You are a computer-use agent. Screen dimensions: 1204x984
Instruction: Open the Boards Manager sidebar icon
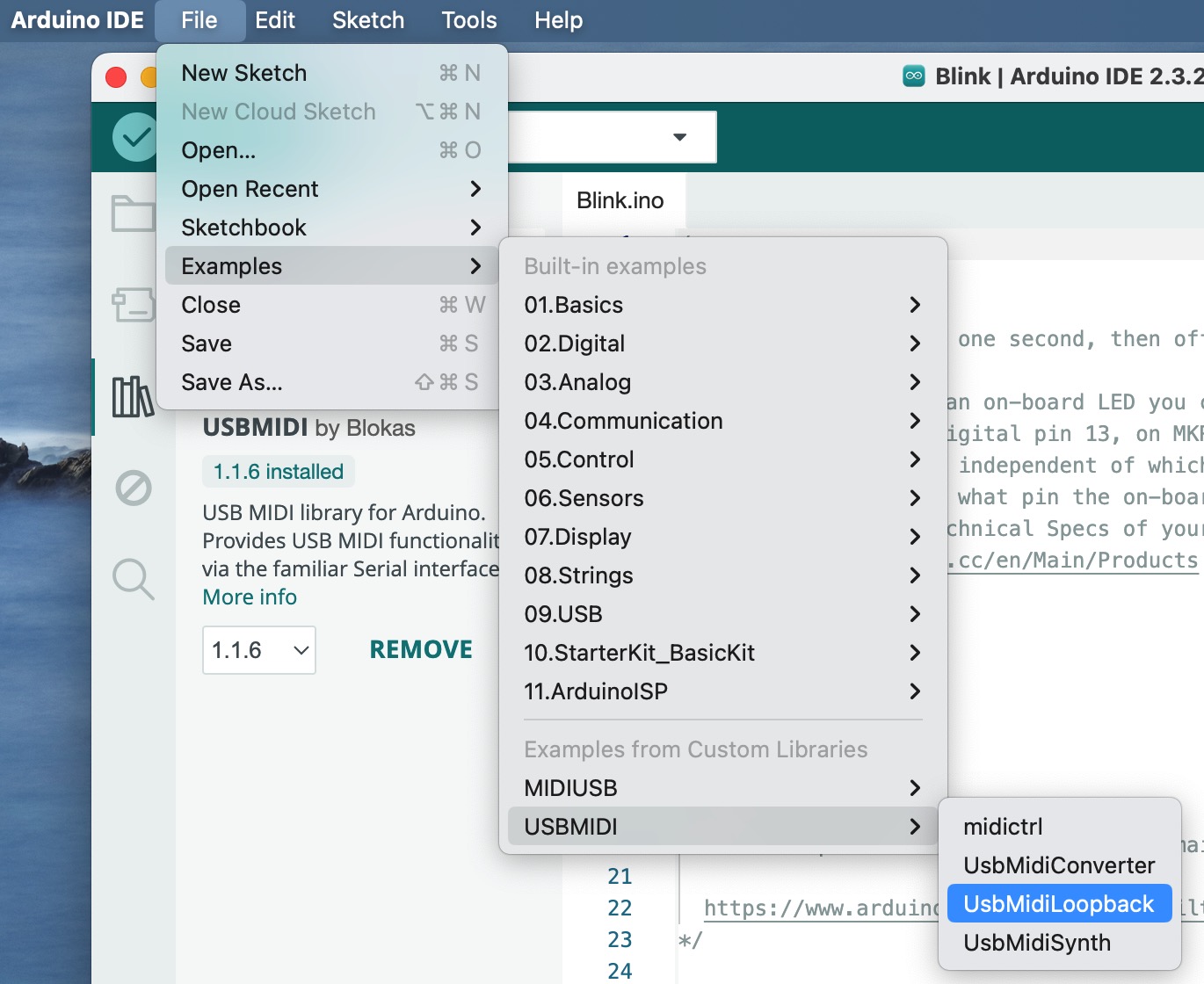134,305
